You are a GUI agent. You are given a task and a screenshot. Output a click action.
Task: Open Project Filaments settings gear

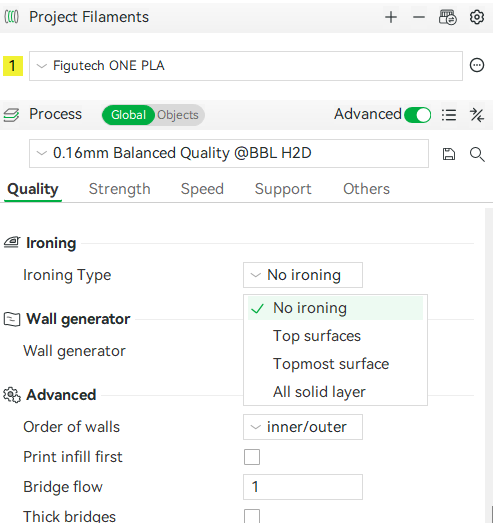point(477,17)
